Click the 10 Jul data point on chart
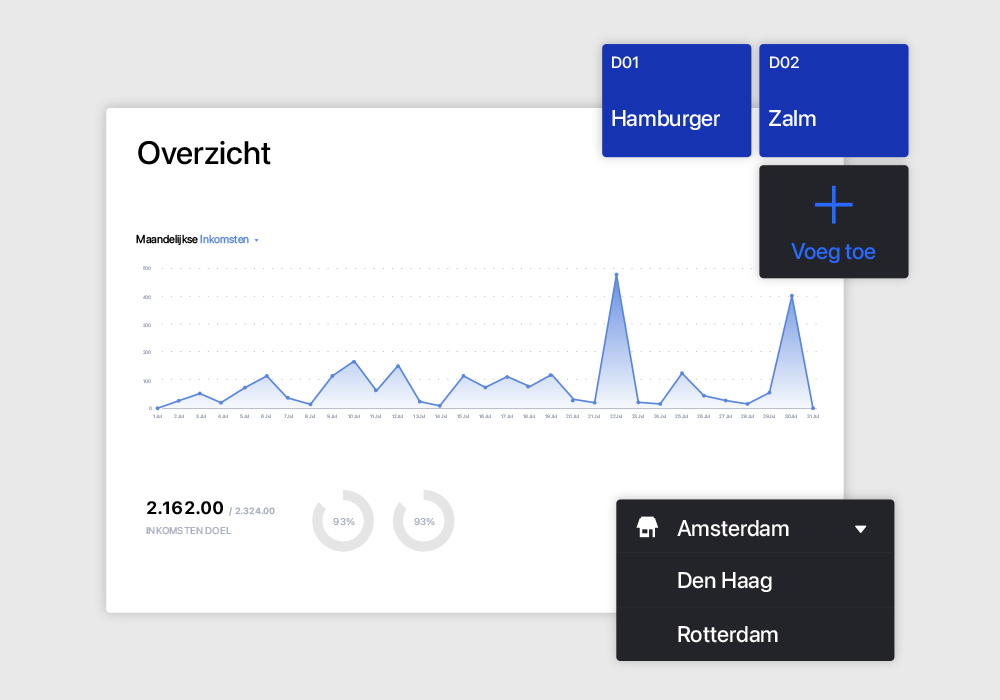The width and height of the screenshot is (1000, 700). click(x=354, y=361)
